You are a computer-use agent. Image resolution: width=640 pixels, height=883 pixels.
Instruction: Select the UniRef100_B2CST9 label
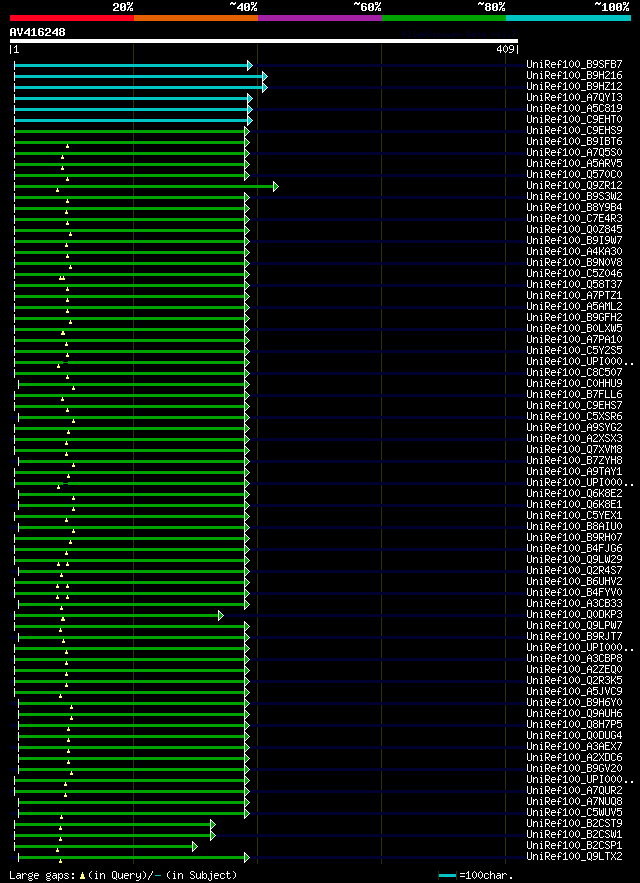click(574, 823)
